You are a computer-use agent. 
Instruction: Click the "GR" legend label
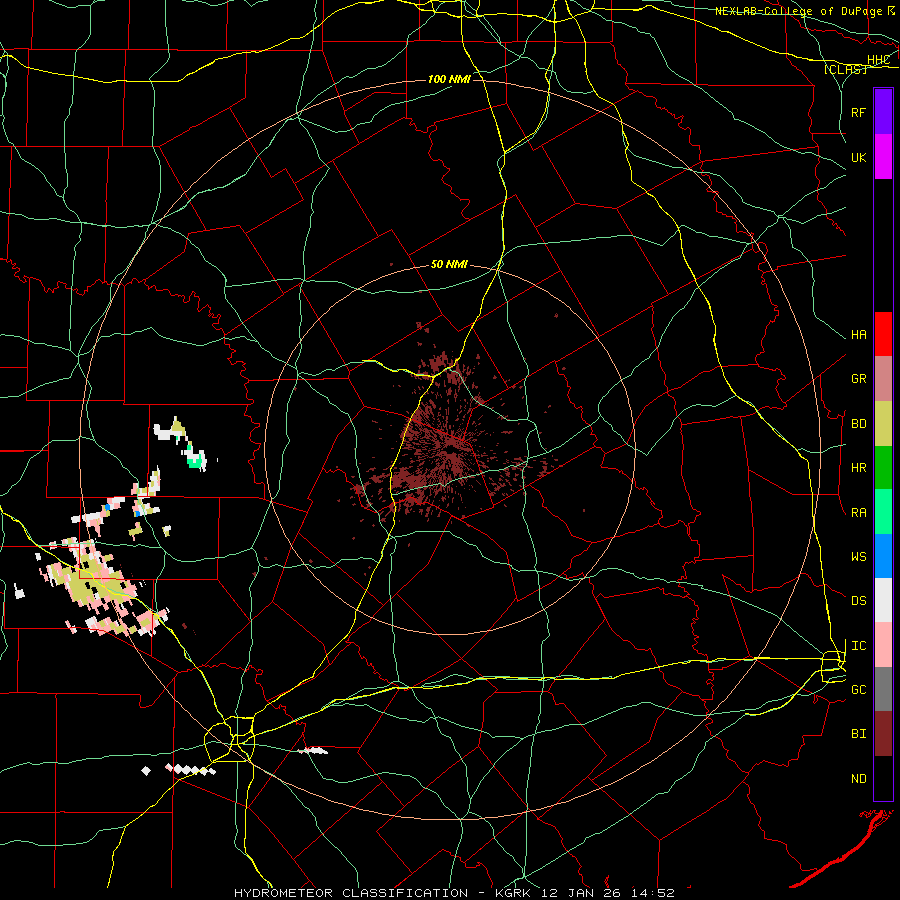coord(858,379)
